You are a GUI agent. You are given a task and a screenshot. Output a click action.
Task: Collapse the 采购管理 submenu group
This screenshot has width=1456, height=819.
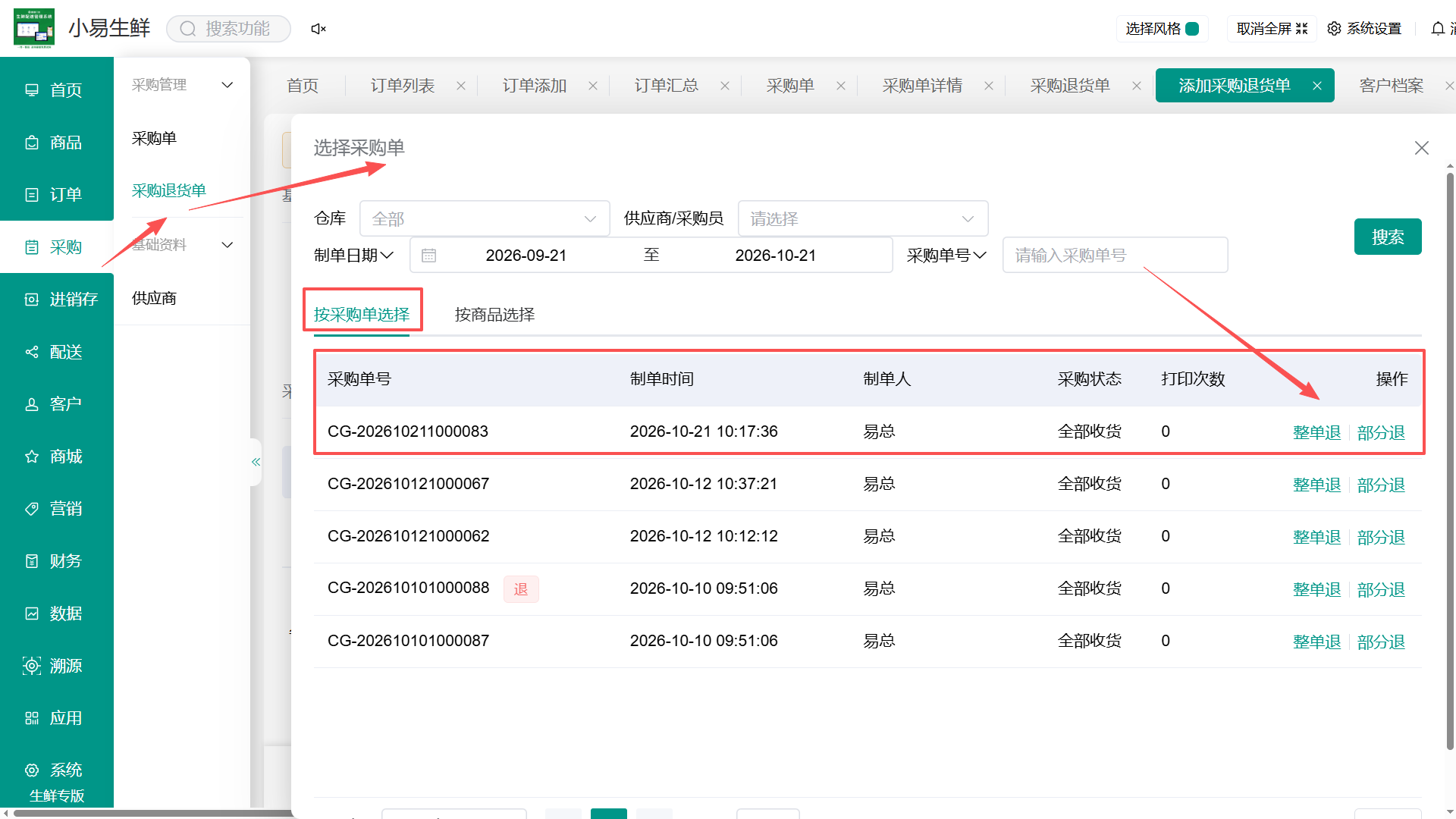(x=227, y=85)
